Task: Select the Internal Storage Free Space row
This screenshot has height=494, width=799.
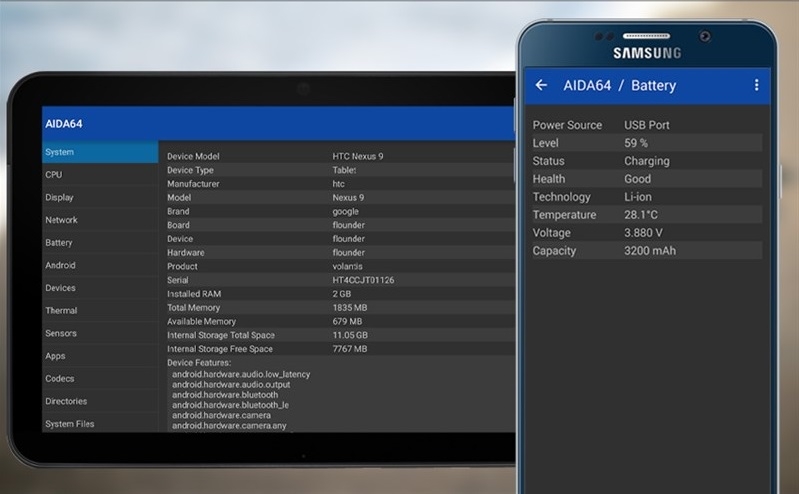Action: tap(340, 349)
